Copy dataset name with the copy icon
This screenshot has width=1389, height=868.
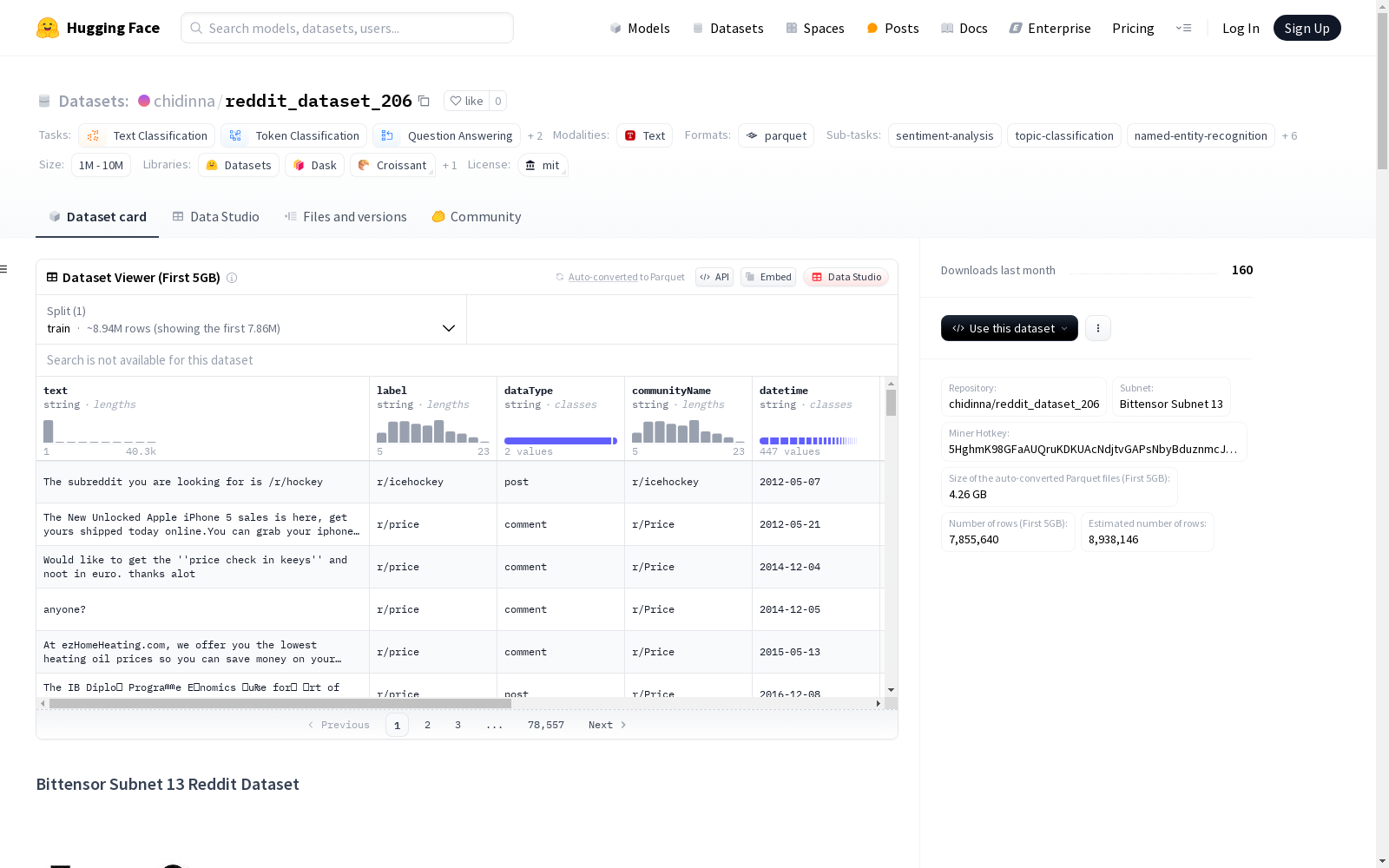point(424,101)
